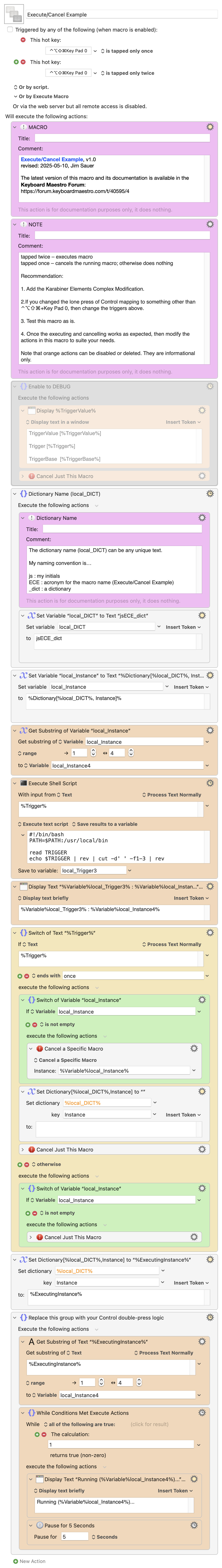This screenshot has width=222, height=1568.
Task: Click the calculation field containing 1
Action: point(121,1444)
